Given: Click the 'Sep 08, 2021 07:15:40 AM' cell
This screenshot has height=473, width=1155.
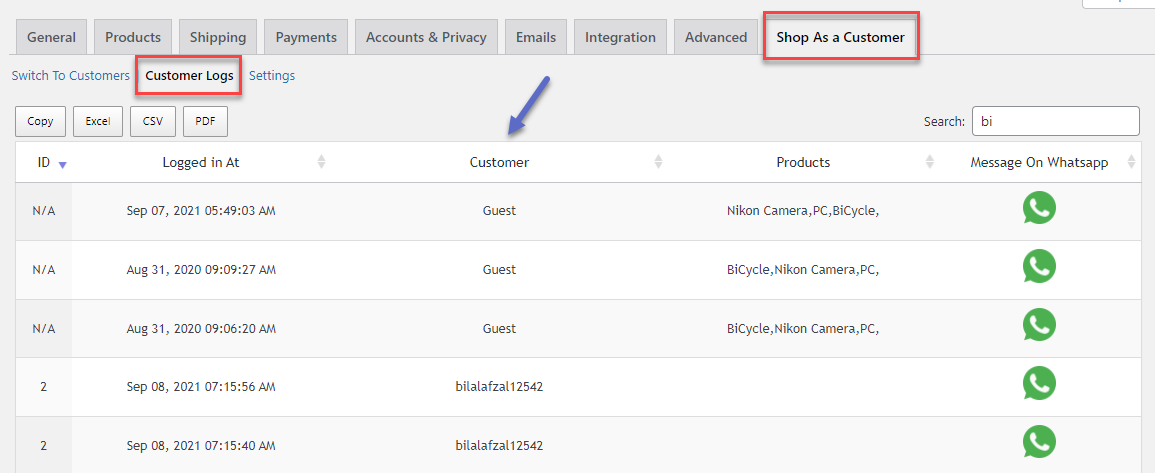Looking at the screenshot, I should click(x=201, y=446).
